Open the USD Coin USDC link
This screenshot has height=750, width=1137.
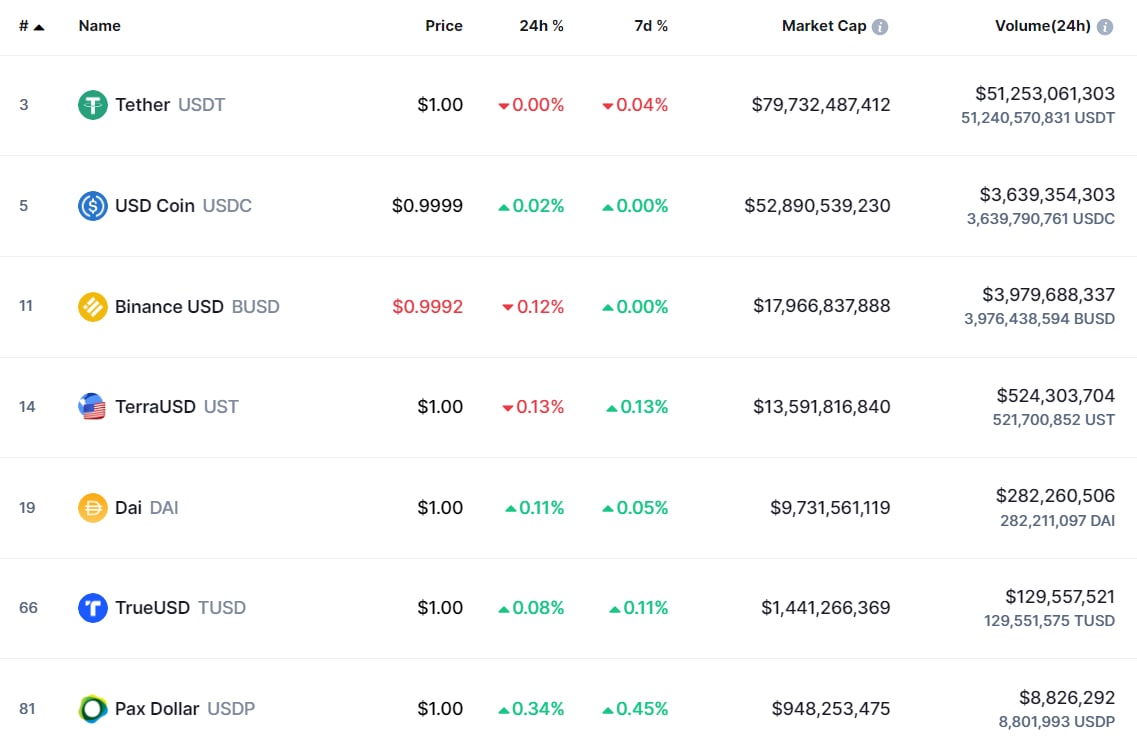183,206
